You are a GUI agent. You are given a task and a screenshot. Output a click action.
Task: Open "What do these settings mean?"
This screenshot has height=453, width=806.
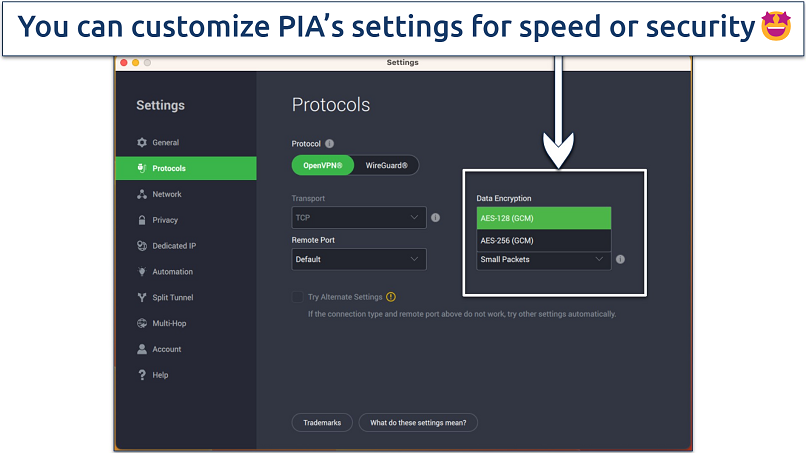tap(418, 423)
